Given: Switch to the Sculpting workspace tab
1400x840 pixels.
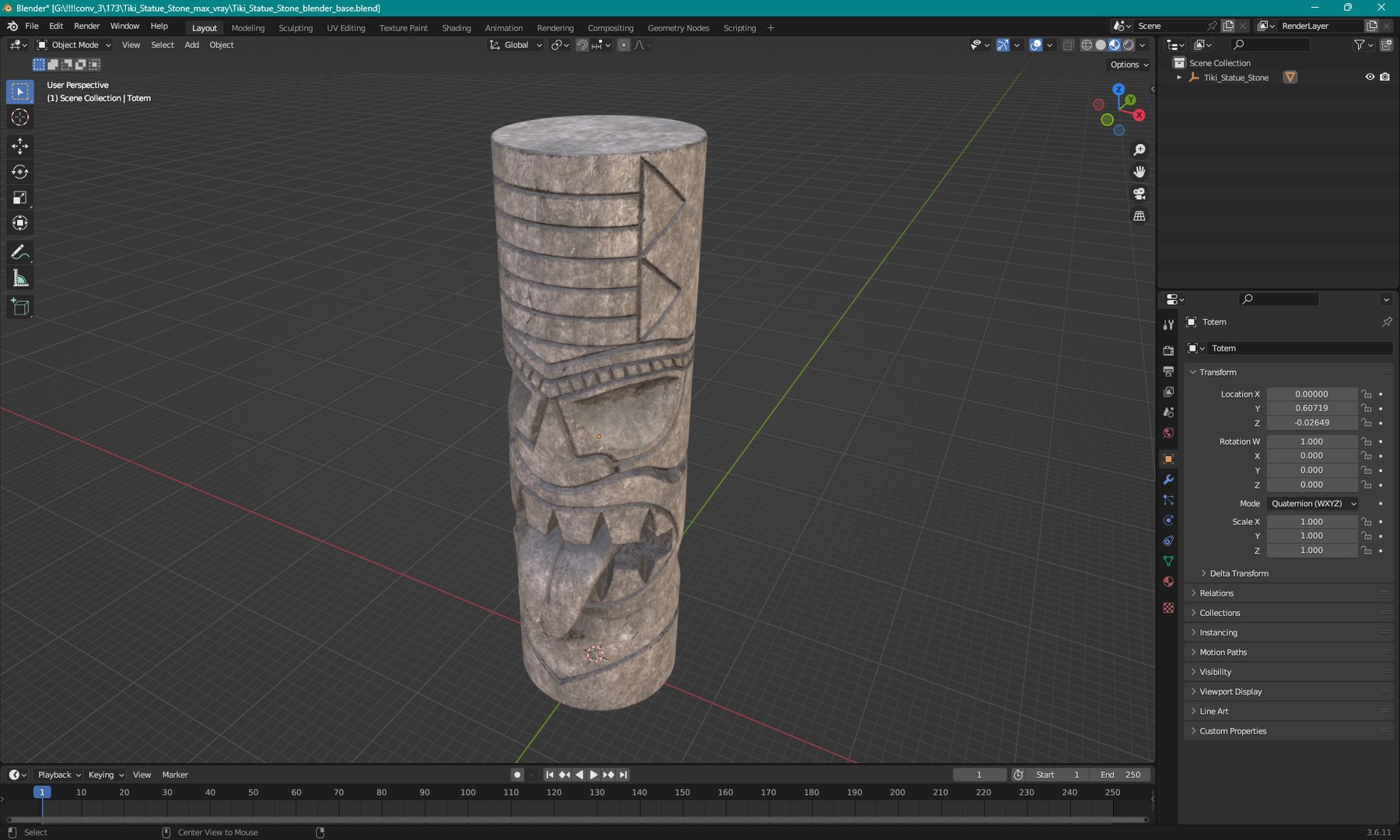Looking at the screenshot, I should coord(296,28).
